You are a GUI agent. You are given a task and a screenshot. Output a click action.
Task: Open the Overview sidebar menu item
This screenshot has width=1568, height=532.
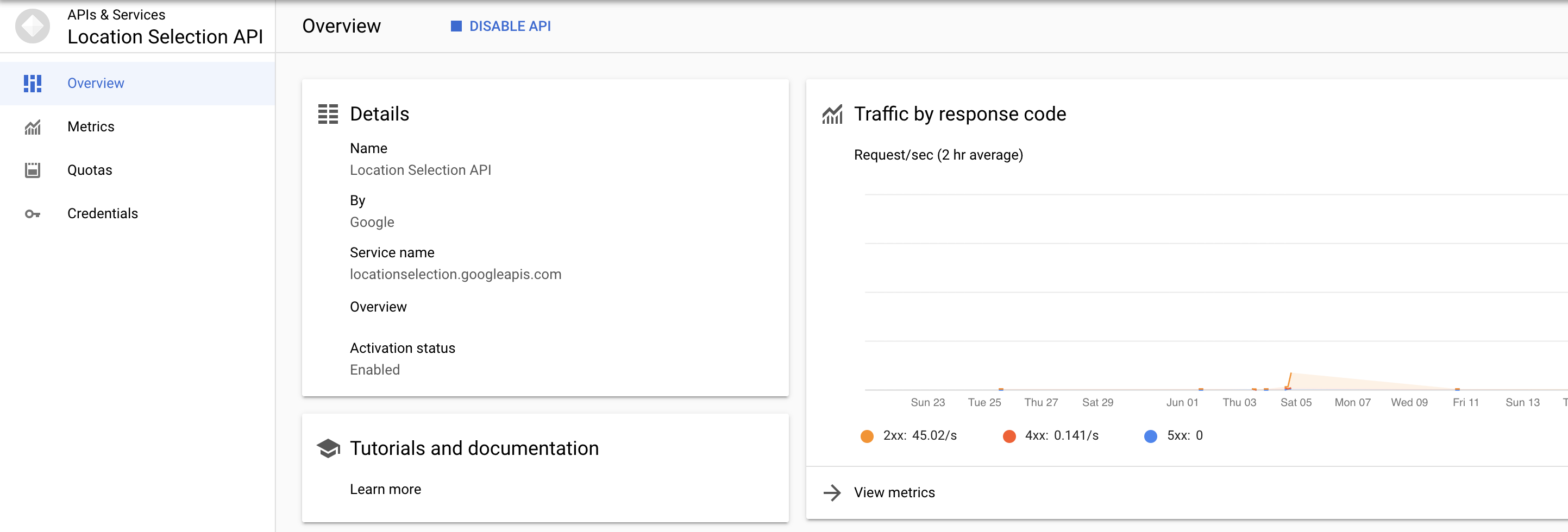pyautogui.click(x=96, y=83)
